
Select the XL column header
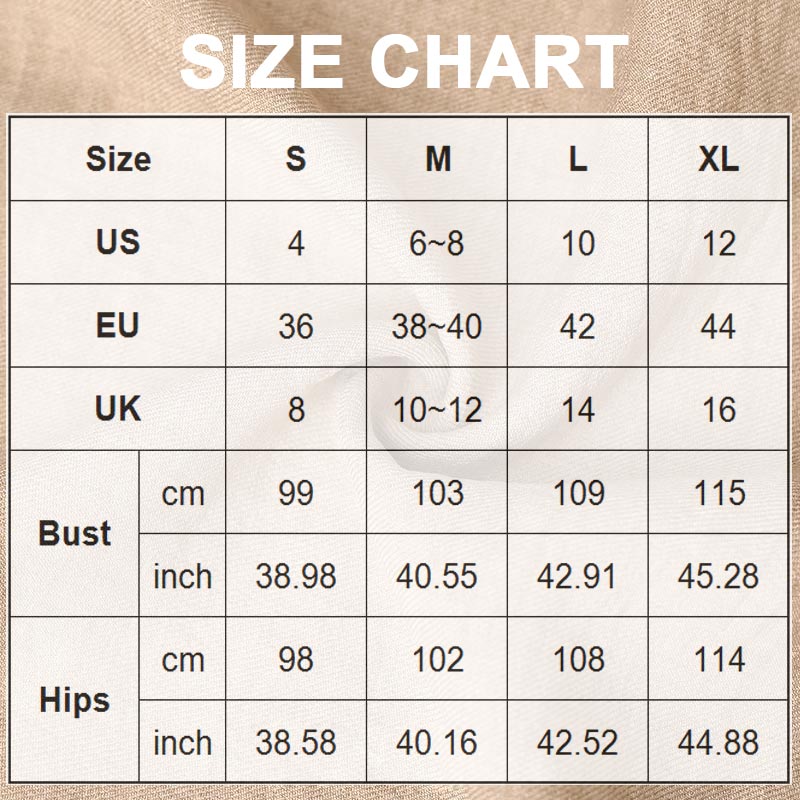(x=718, y=159)
